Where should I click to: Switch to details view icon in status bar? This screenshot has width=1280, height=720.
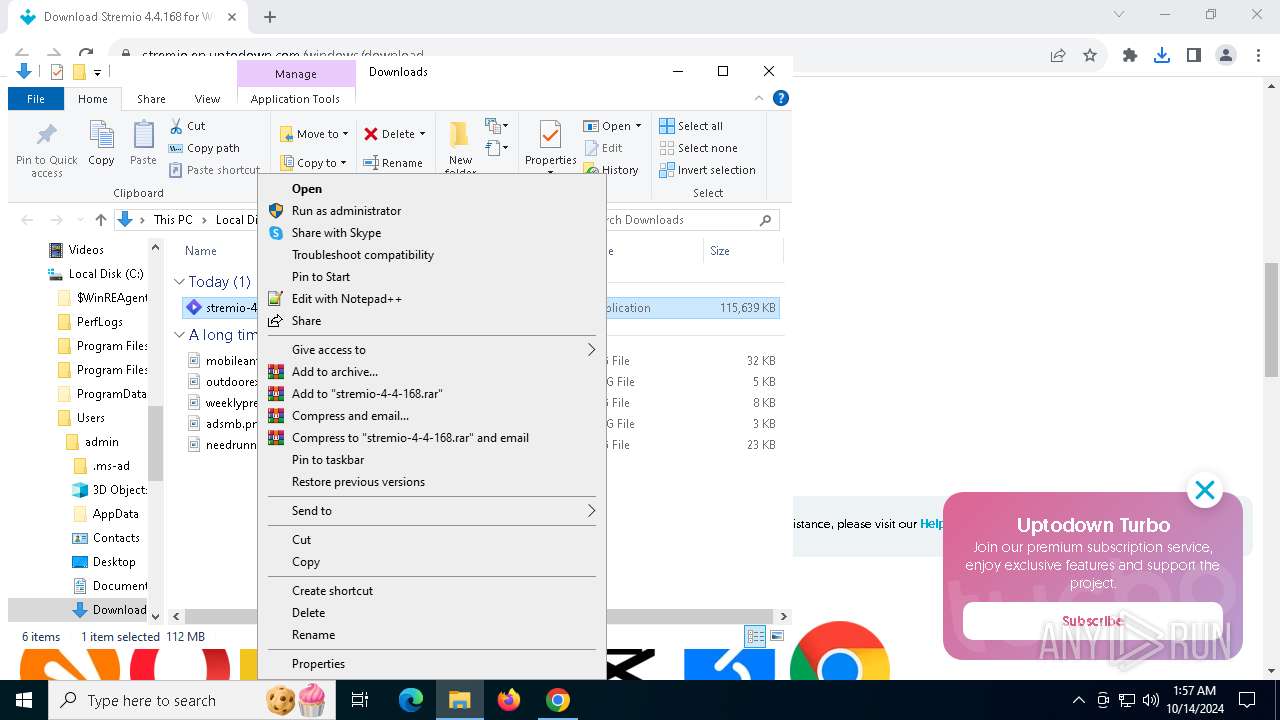756,637
